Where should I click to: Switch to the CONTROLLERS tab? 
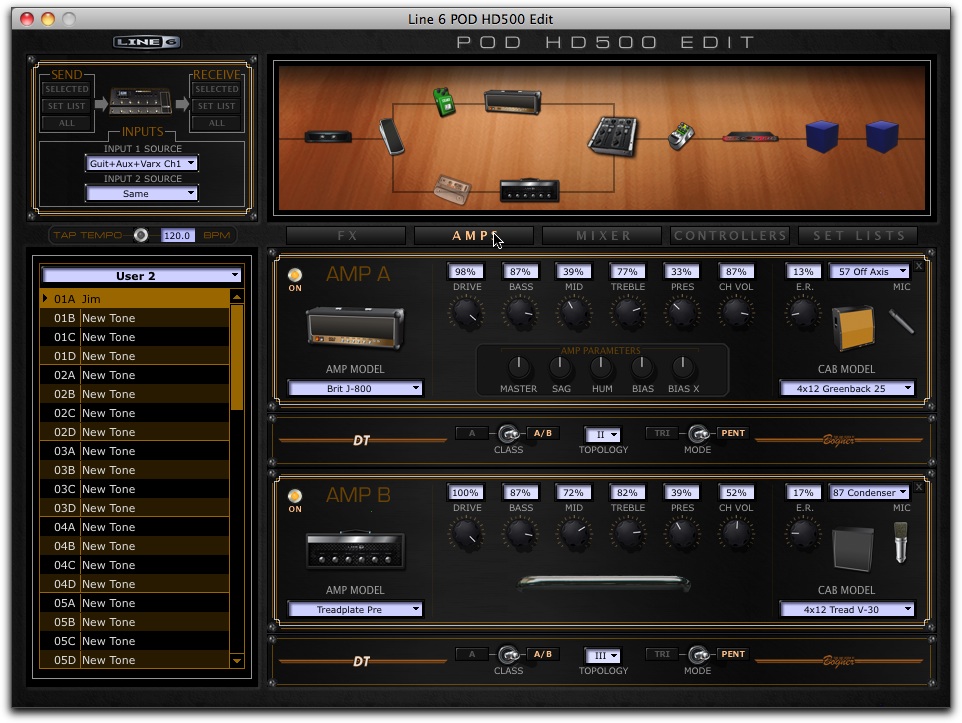pyautogui.click(x=730, y=236)
